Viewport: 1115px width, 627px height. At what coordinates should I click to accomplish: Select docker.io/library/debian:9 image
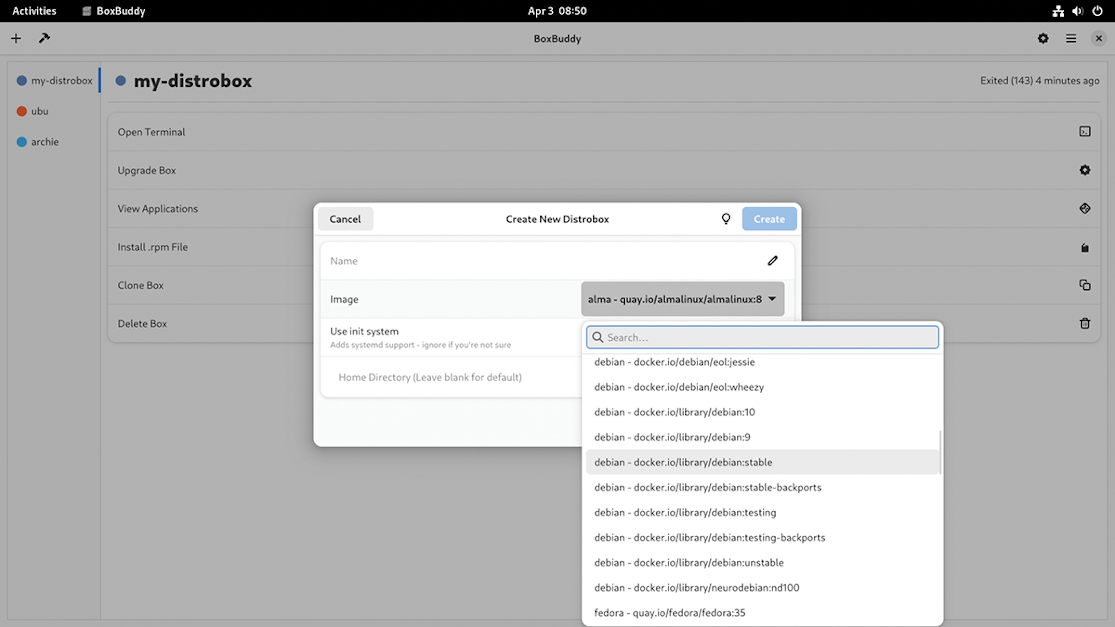click(x=762, y=437)
